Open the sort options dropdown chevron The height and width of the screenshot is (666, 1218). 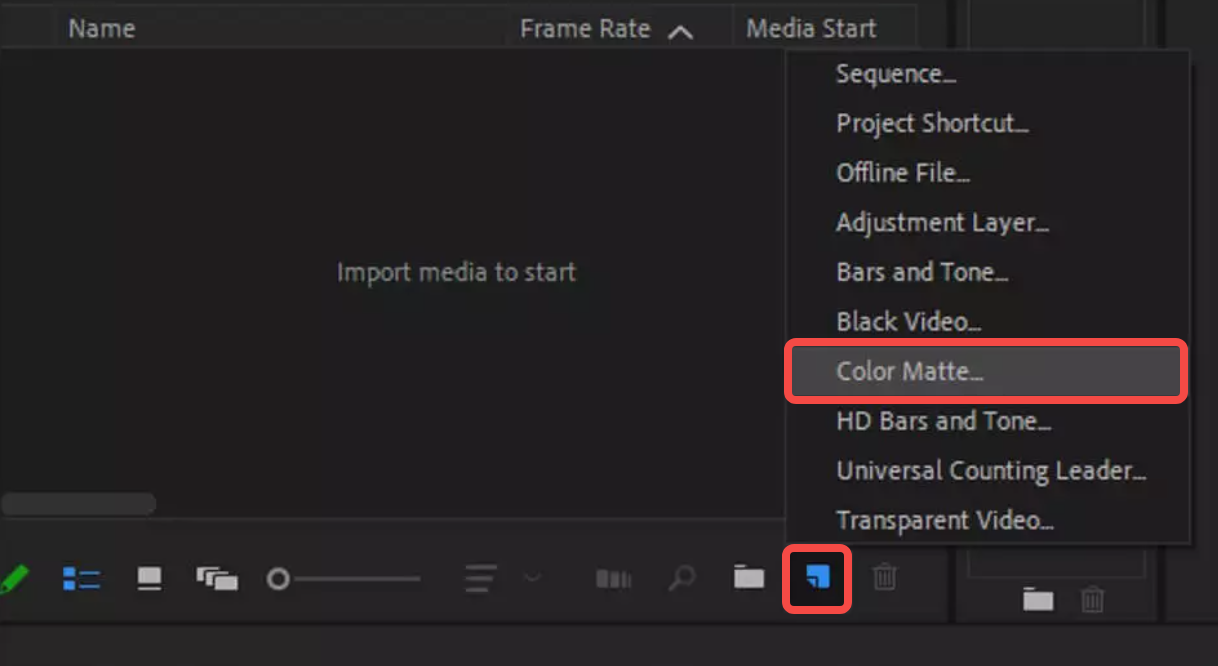click(x=533, y=578)
